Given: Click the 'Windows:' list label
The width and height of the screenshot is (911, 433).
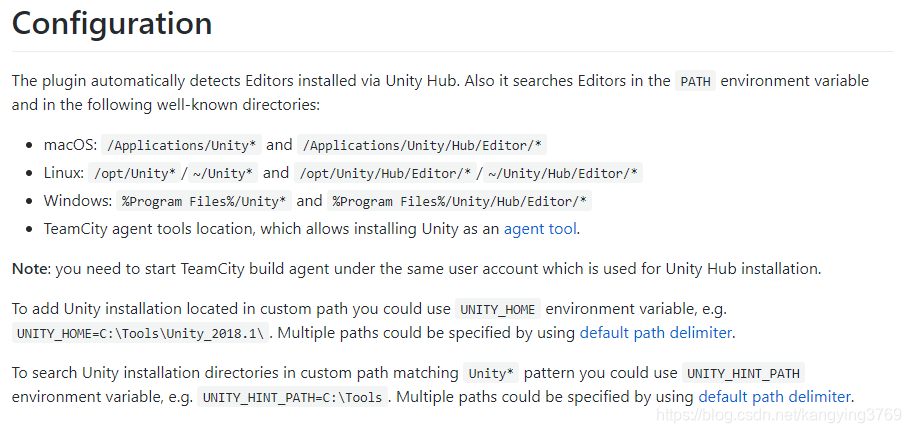Looking at the screenshot, I should click(78, 201).
